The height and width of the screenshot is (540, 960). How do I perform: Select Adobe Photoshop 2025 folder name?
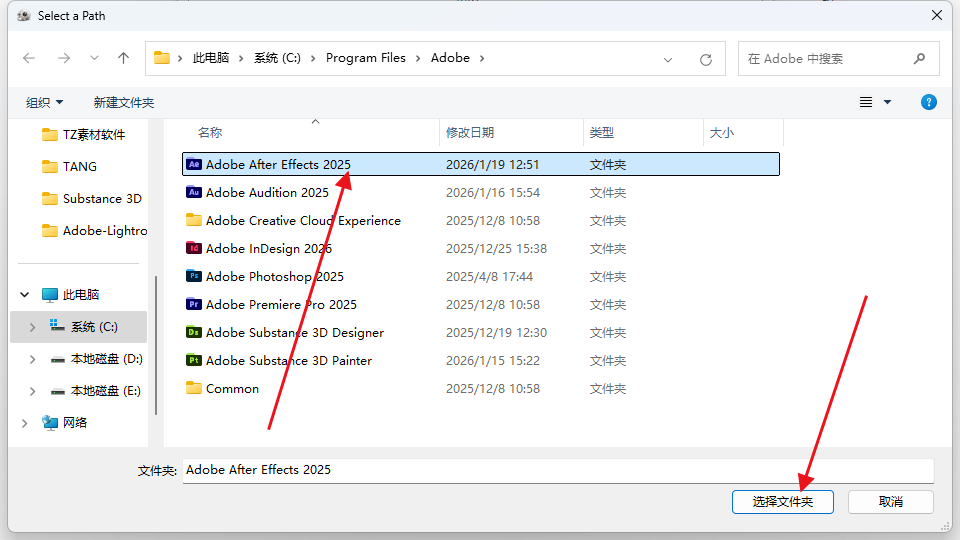click(274, 277)
